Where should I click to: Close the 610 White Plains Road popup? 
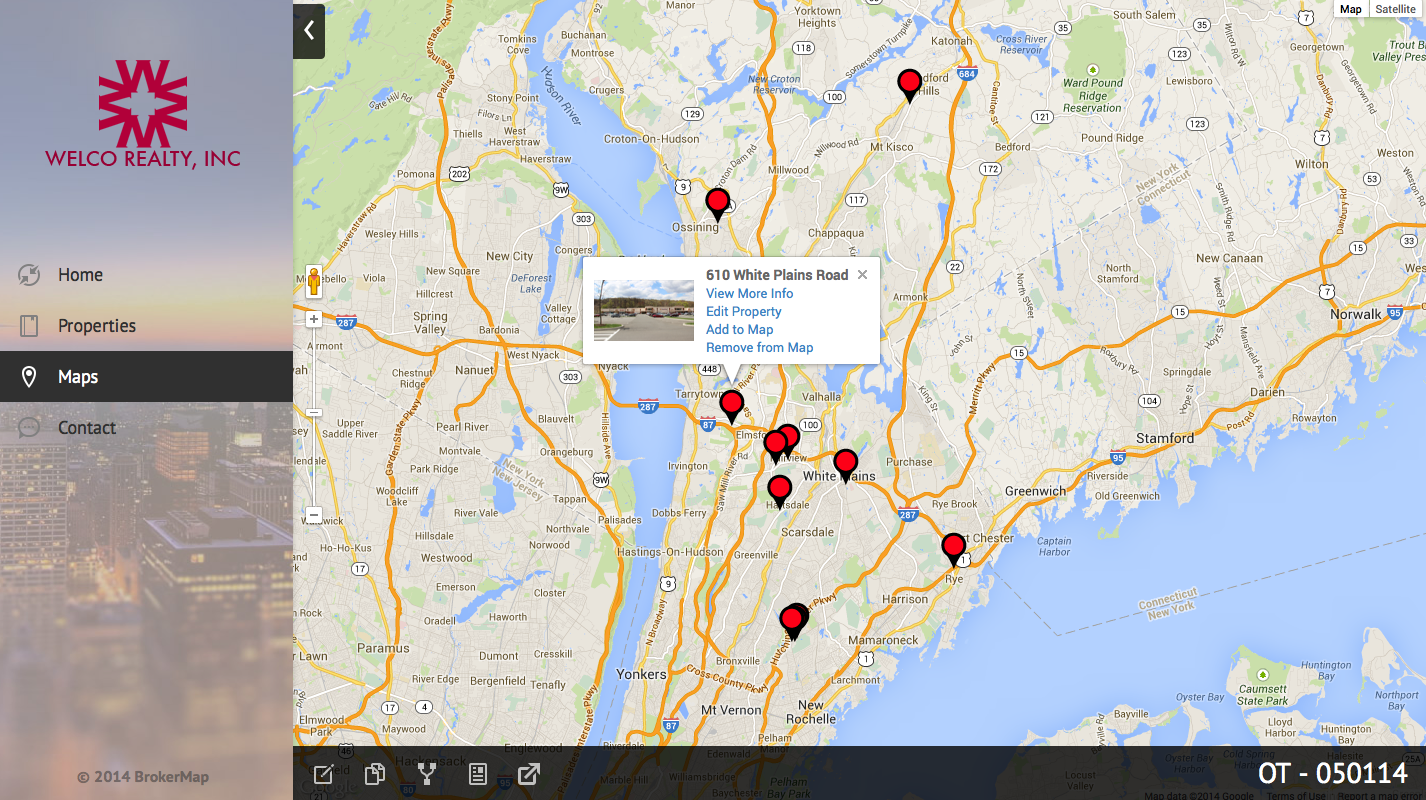tap(862, 275)
